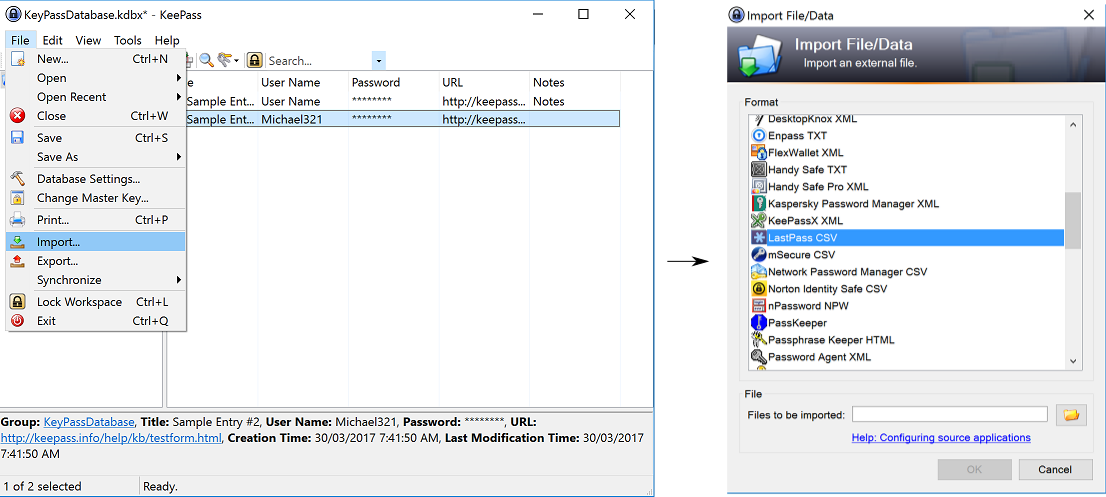Click the Kaspersky Password Manager XML icon

tap(759, 204)
